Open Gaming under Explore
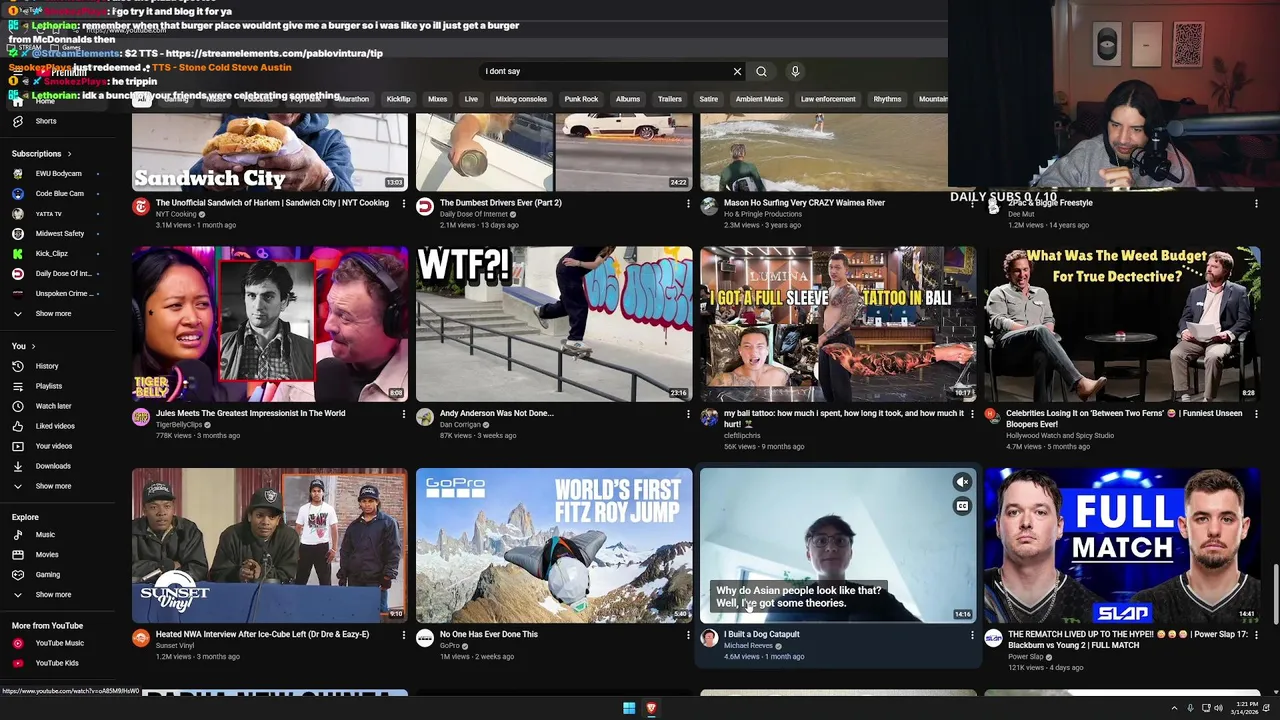Screen dimensions: 1280x720 (x=48, y=574)
